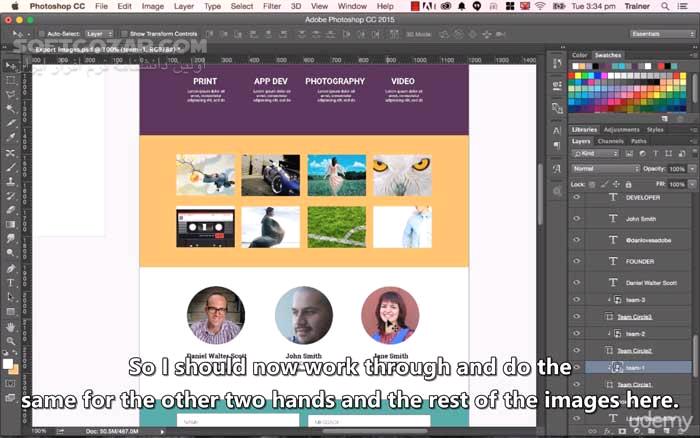Hide the John Smith text layer

577,219
